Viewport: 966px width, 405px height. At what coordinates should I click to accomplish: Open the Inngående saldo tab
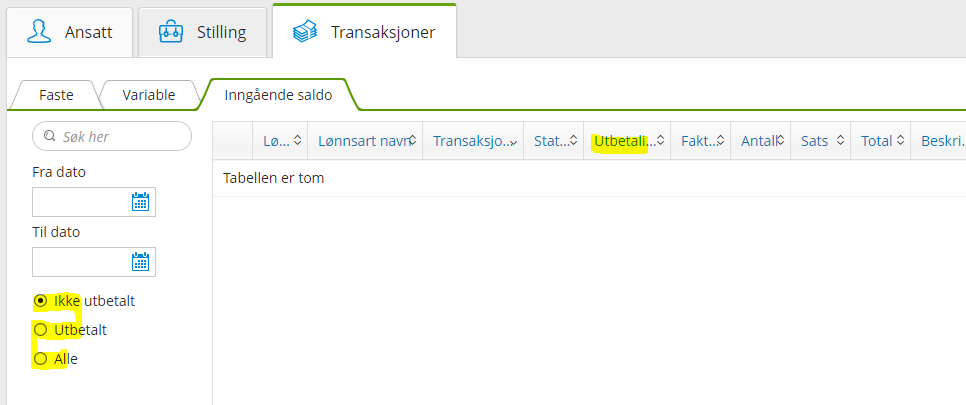pos(279,95)
